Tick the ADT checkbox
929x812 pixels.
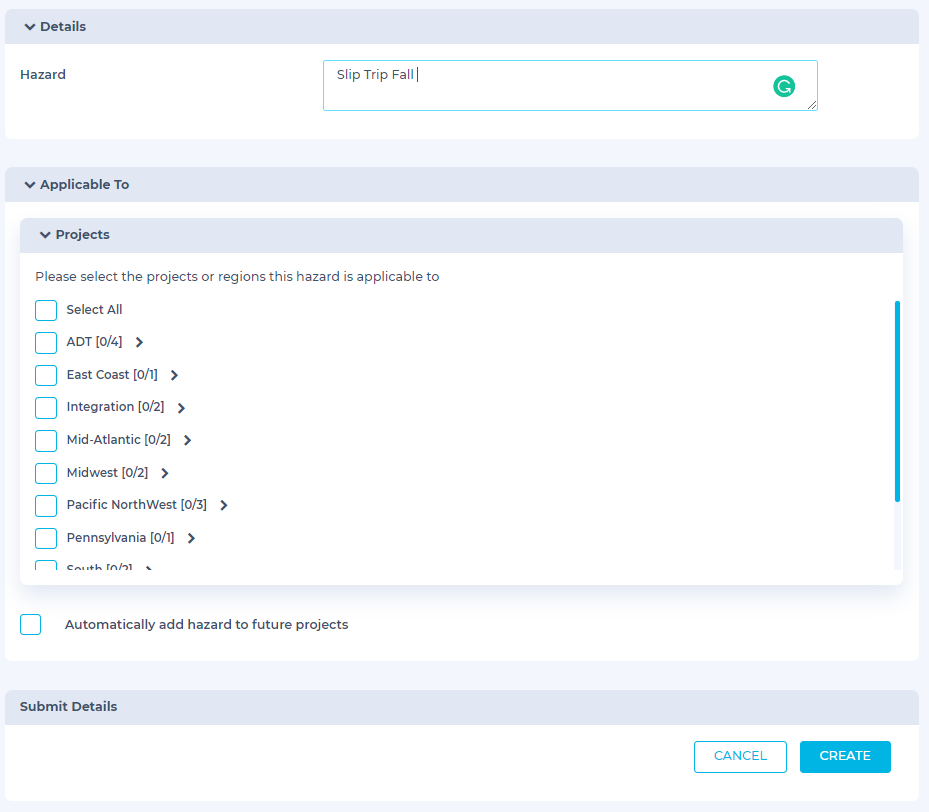(x=46, y=343)
